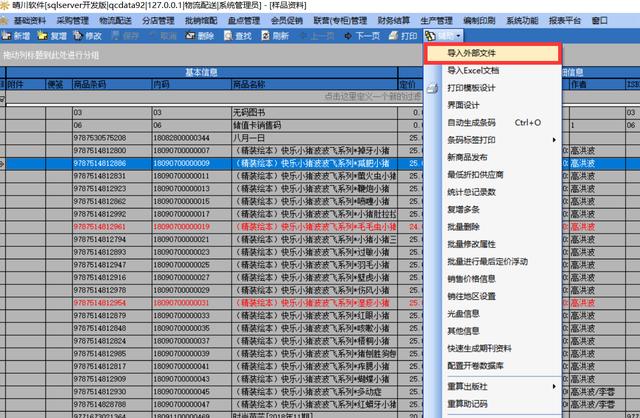Open the 盘点管理 menu

(x=244, y=20)
